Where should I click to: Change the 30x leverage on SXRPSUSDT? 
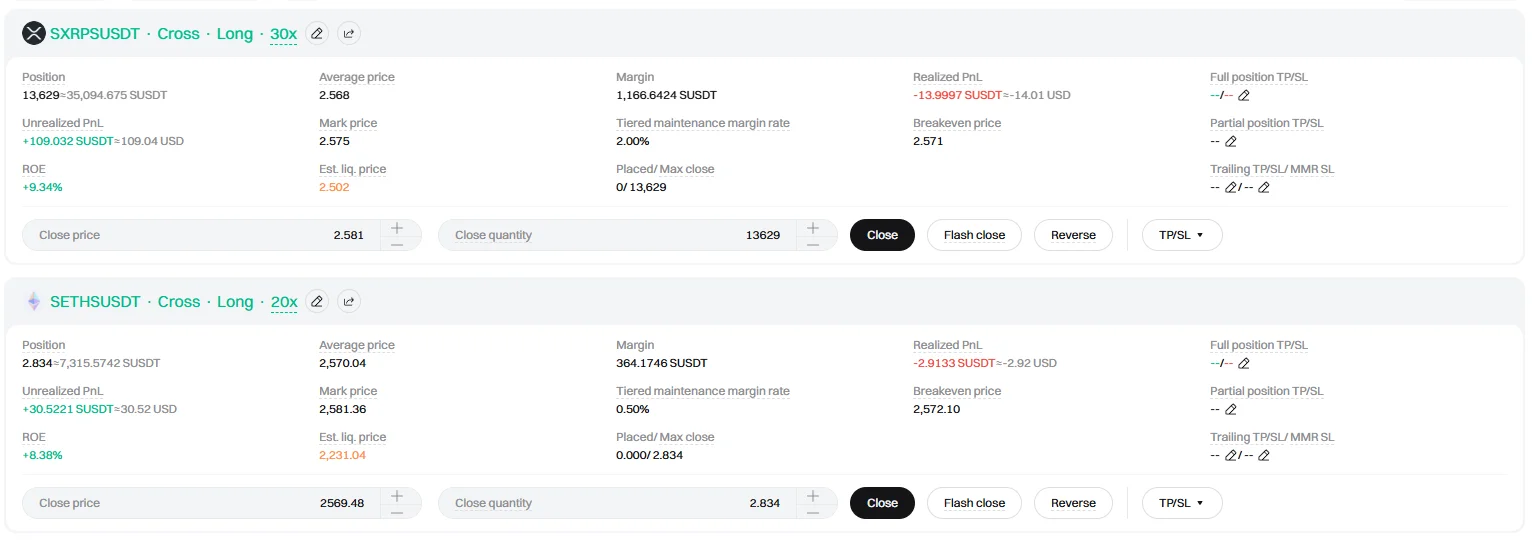(x=283, y=34)
